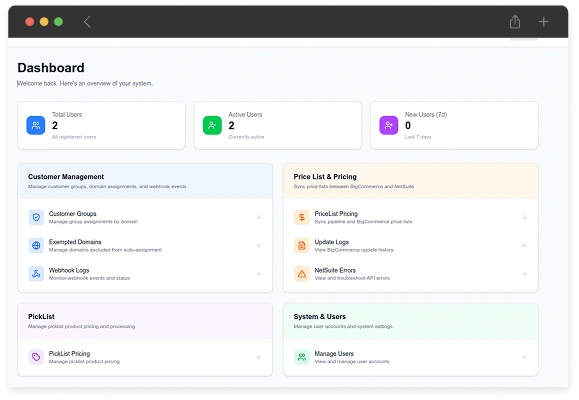Screen dimensions: 579x400
Task: Go back using the browser arrow
Action: coord(87,22)
